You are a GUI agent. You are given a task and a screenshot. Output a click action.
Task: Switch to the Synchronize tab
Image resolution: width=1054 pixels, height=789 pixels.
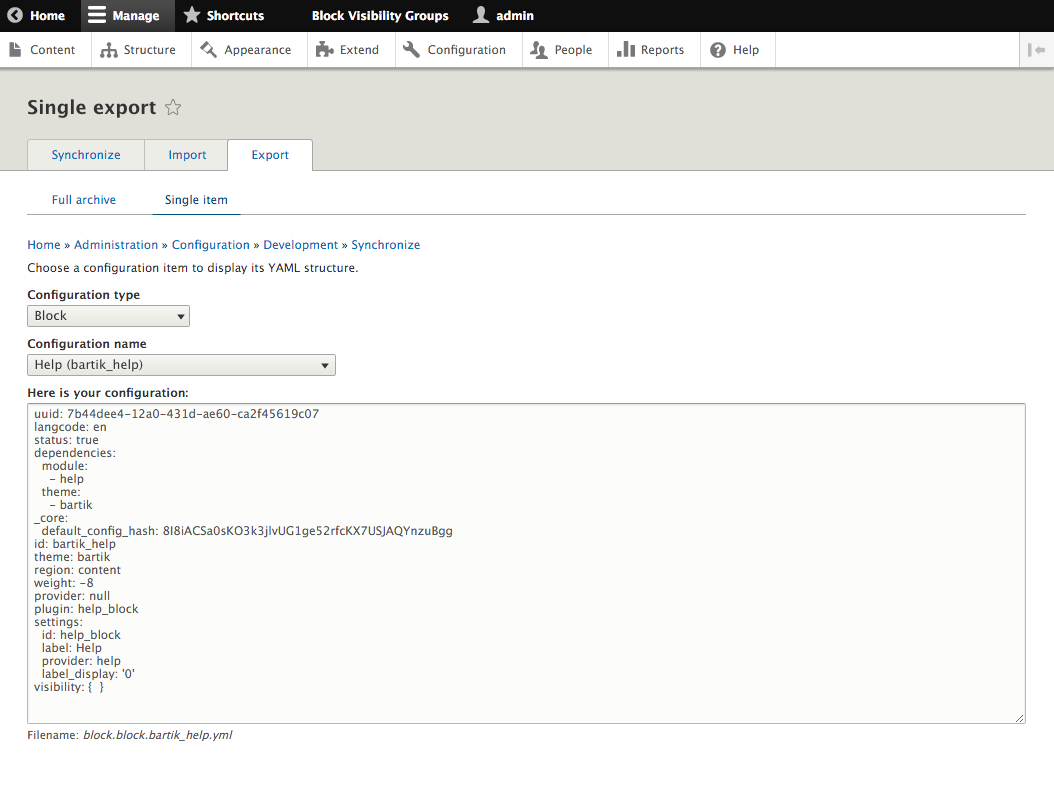pos(86,155)
